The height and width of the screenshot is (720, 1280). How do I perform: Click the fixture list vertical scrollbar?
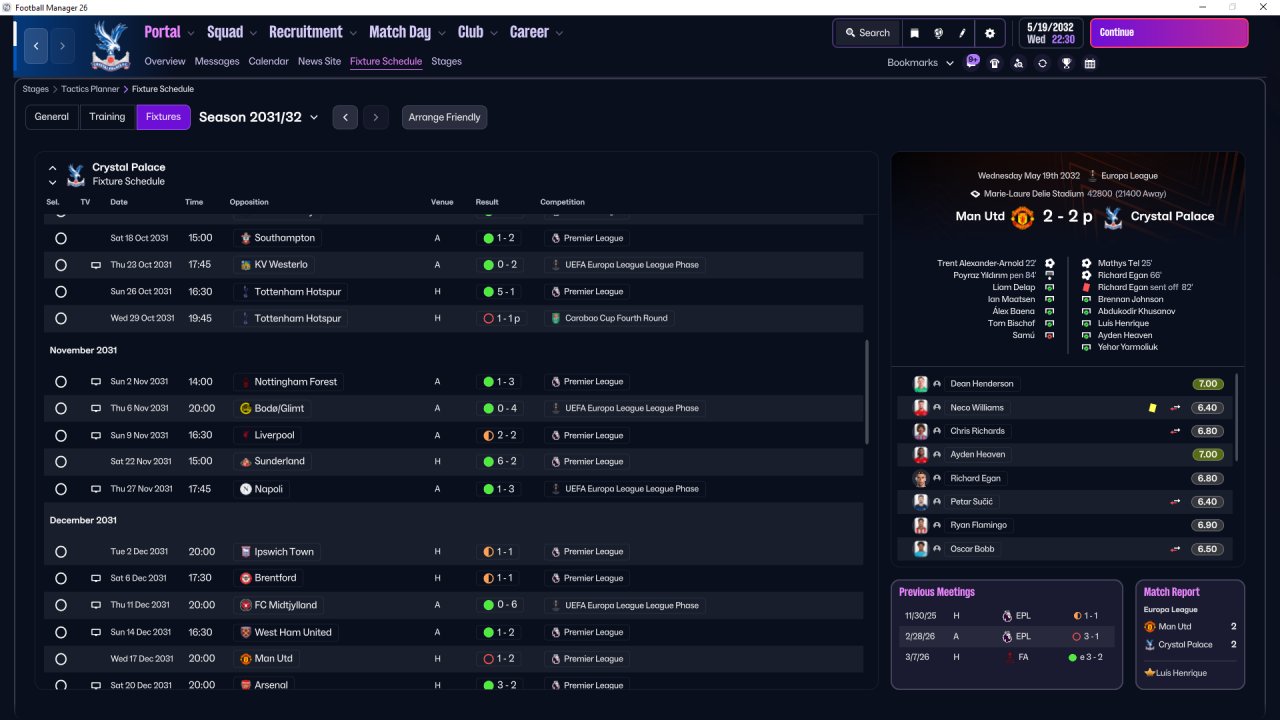point(867,392)
